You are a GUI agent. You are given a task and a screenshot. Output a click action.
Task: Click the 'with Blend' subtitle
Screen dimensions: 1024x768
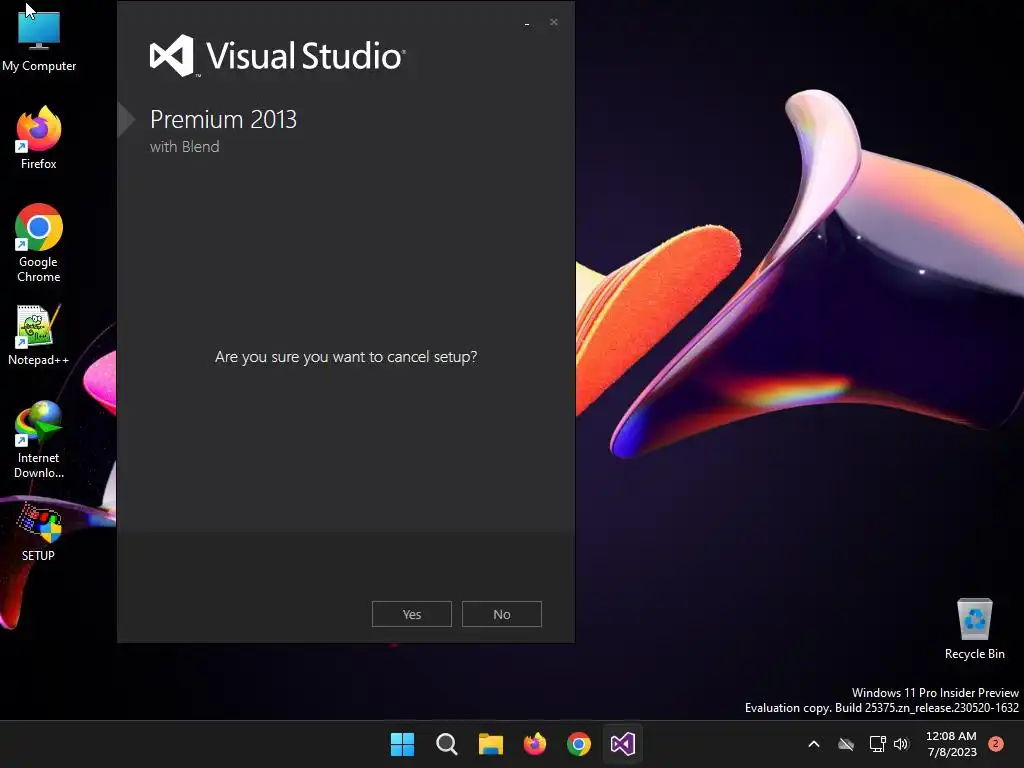185,147
